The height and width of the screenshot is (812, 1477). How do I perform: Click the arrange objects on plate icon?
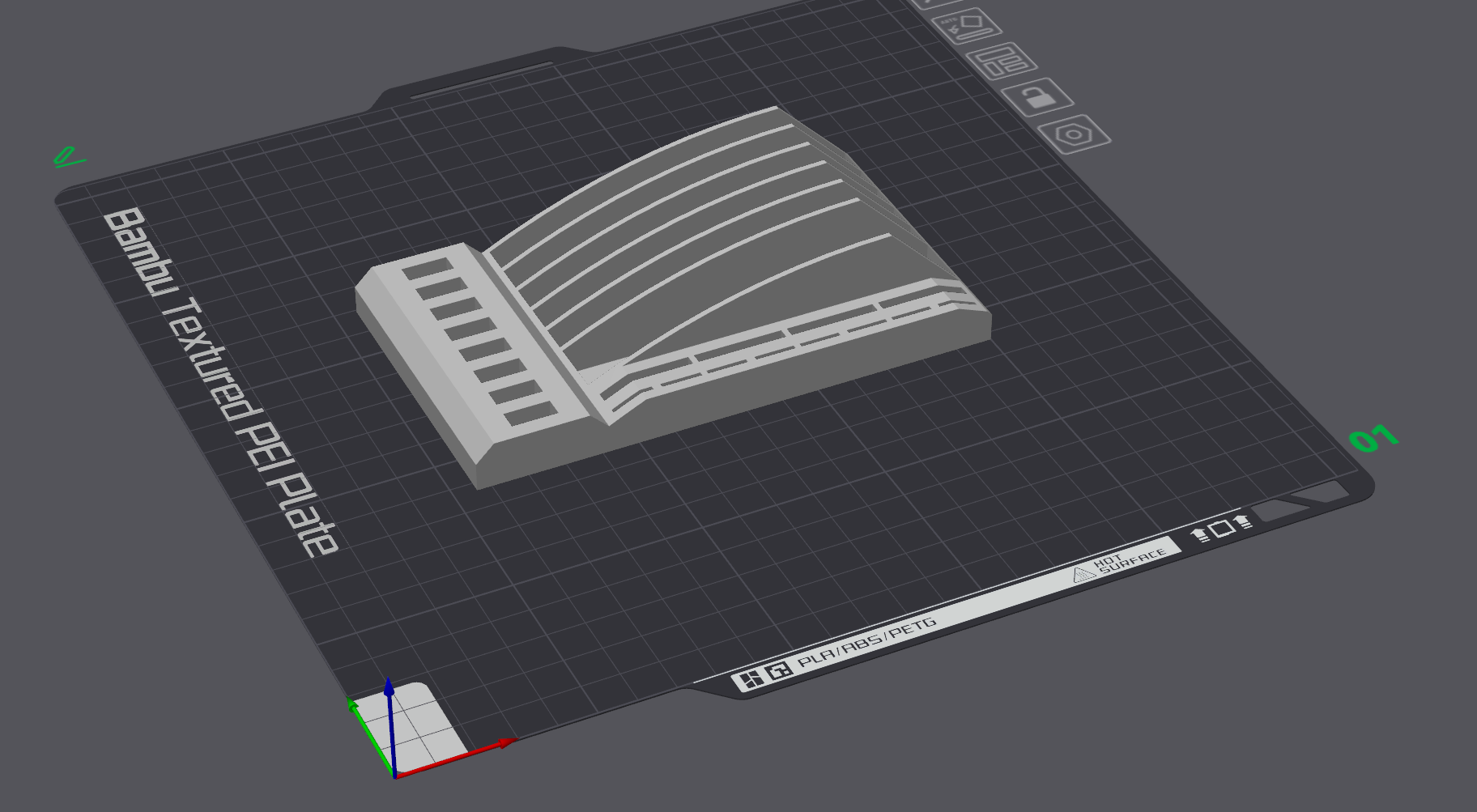[x=1002, y=61]
